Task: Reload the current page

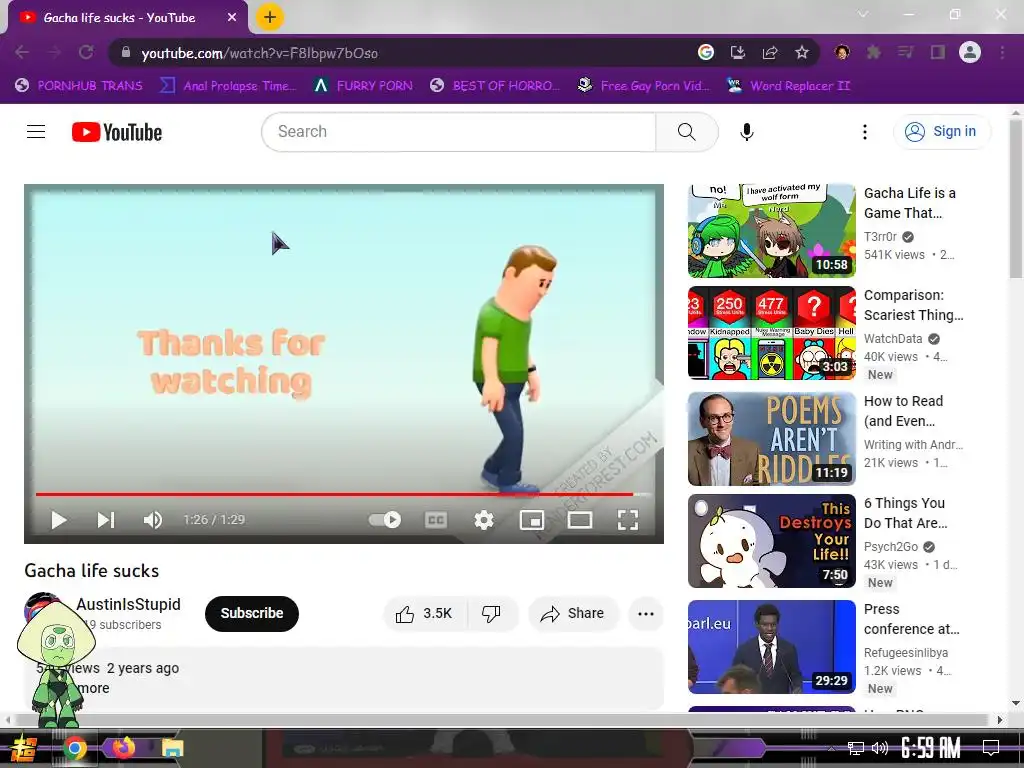Action: point(86,52)
